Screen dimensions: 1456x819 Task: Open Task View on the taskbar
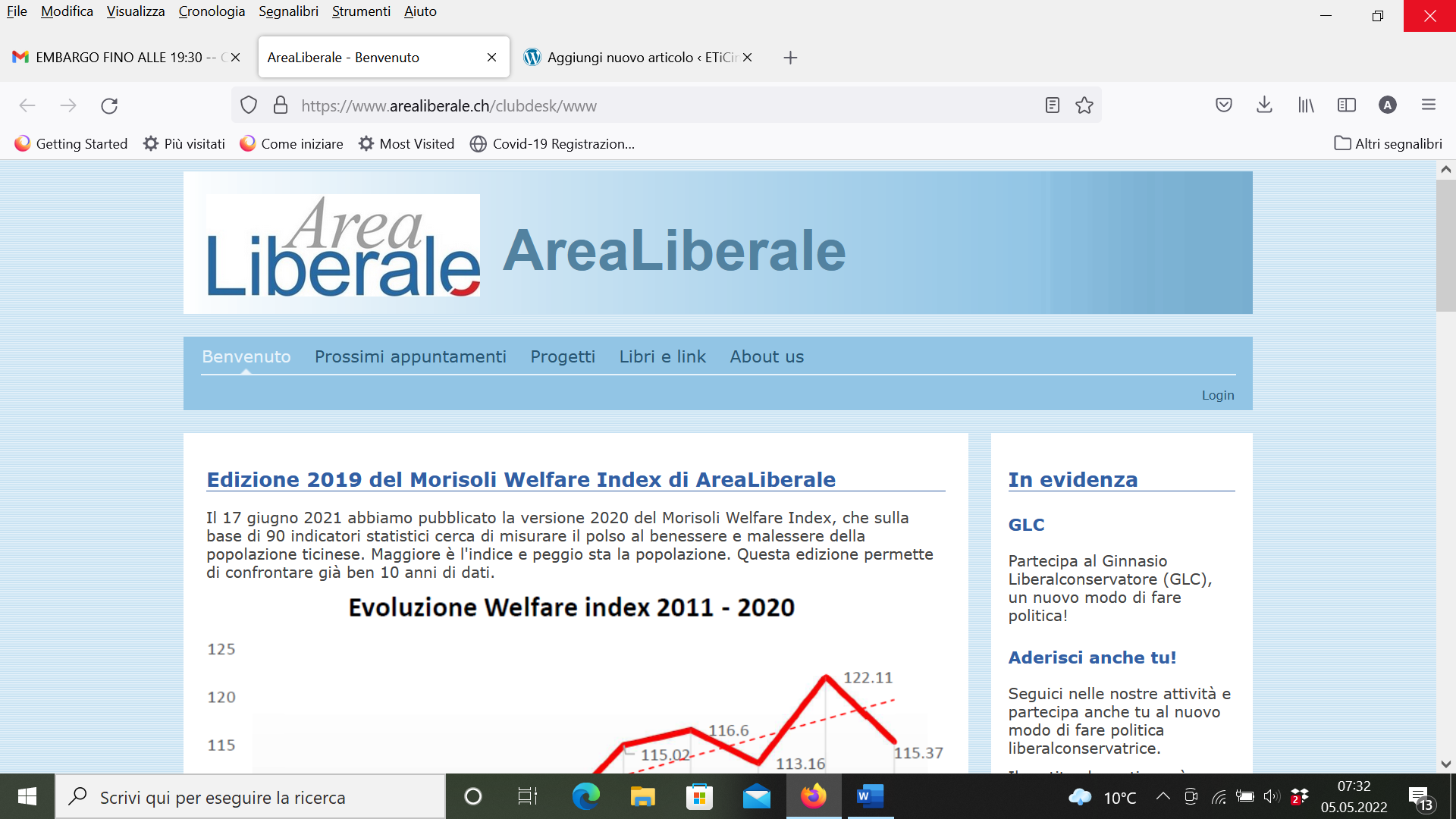click(x=527, y=796)
